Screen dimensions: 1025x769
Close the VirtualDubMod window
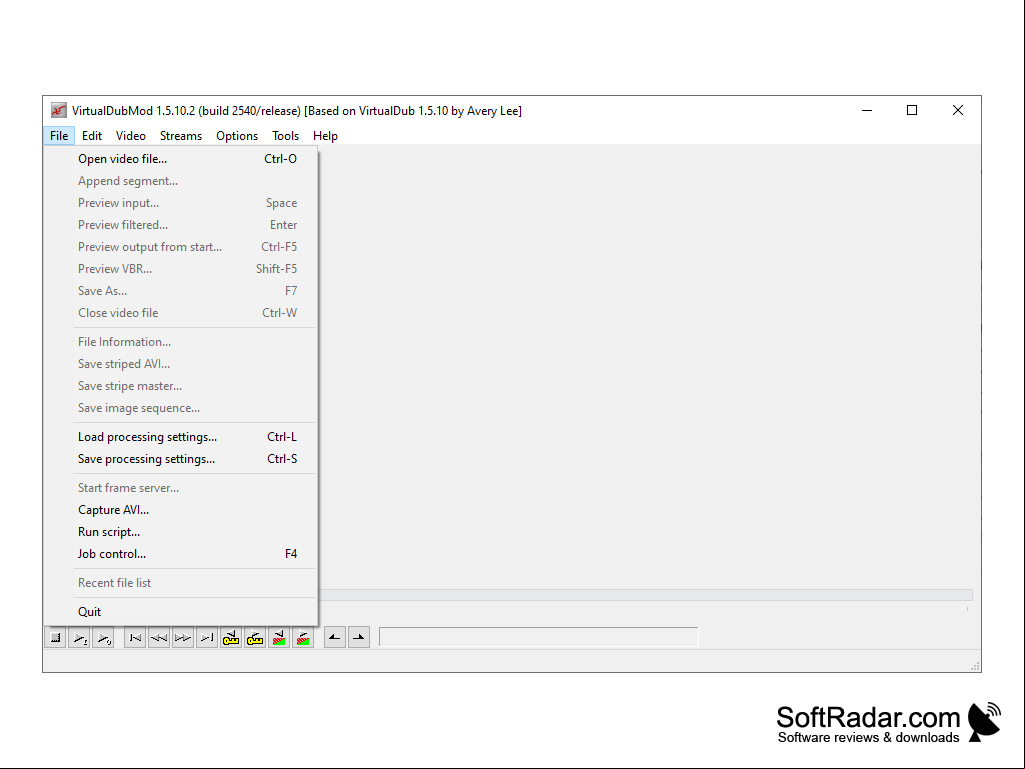click(958, 111)
